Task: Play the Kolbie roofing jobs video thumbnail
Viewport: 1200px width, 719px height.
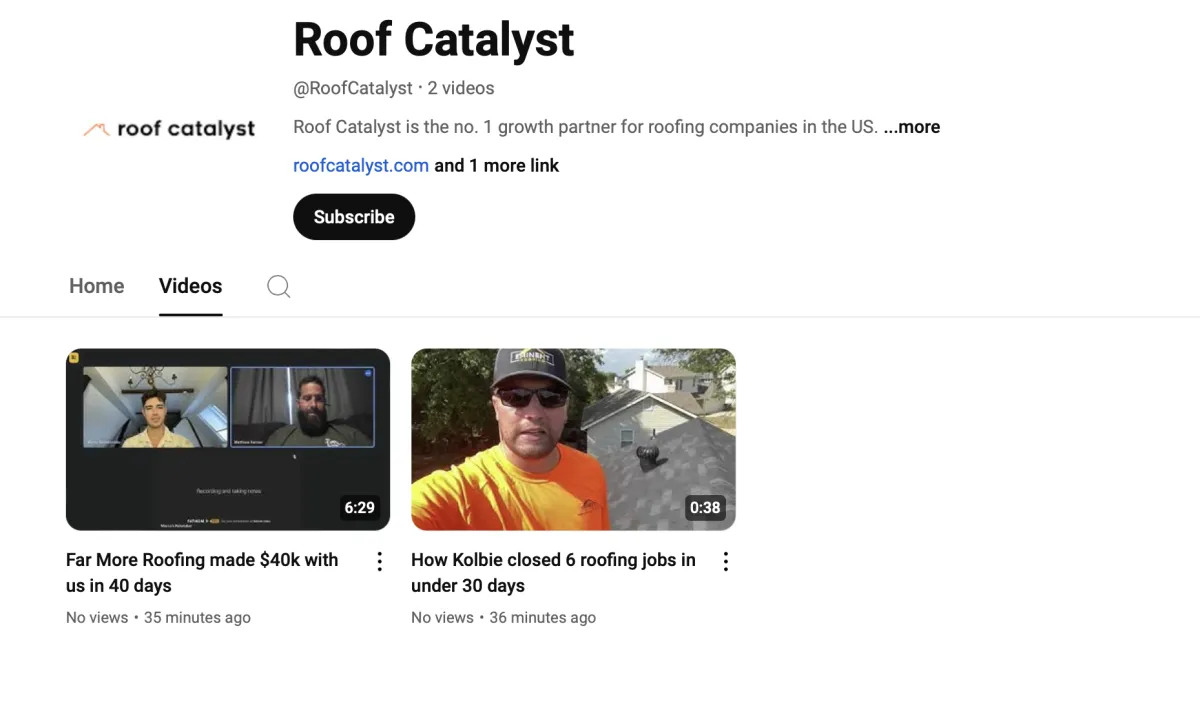Action: click(573, 439)
